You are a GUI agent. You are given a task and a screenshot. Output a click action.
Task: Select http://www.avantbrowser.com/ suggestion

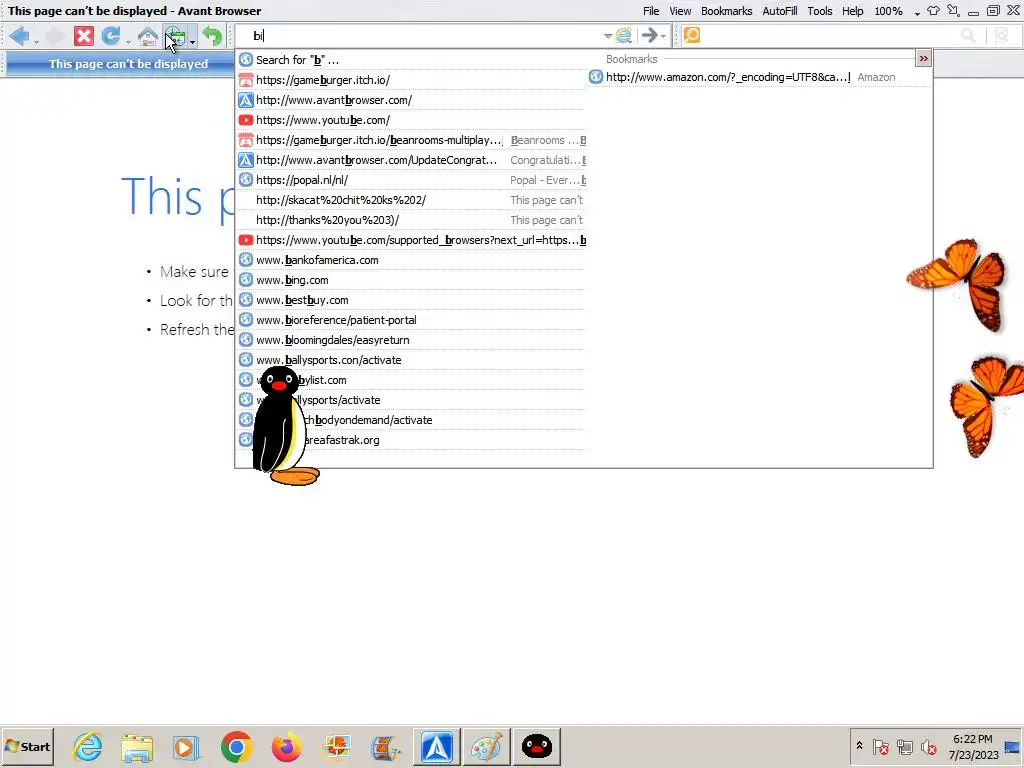tap(411, 100)
